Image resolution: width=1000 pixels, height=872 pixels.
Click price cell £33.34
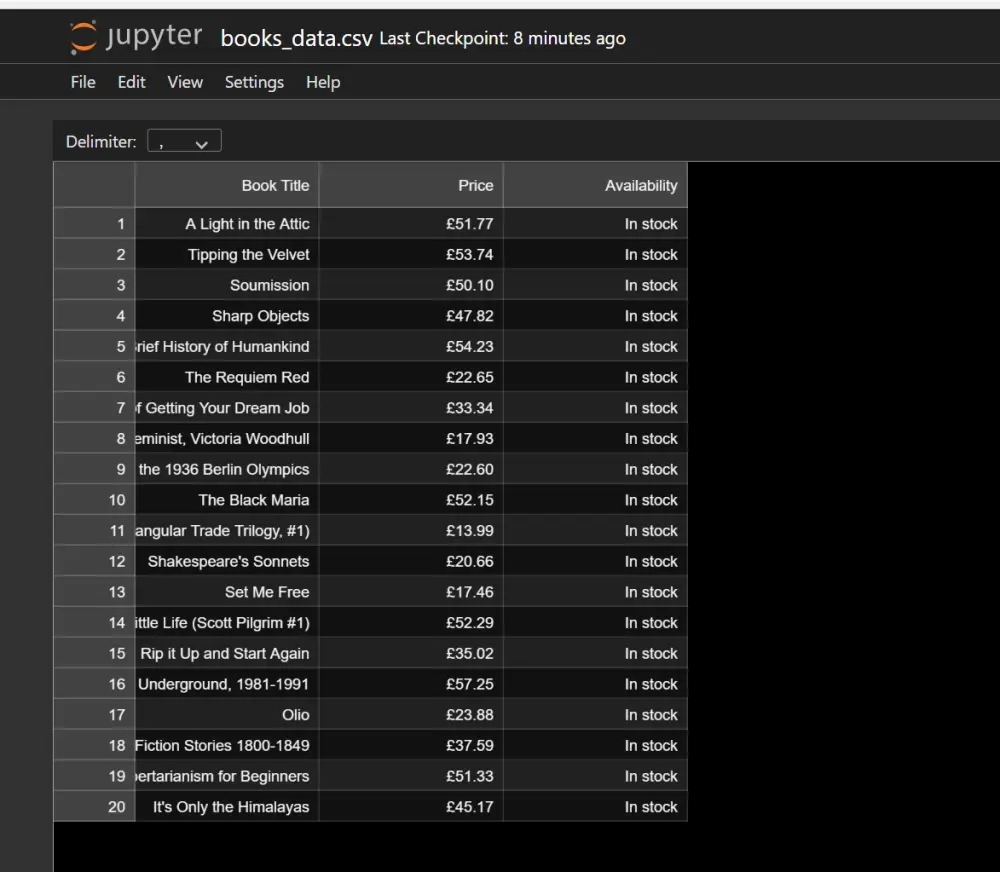click(x=411, y=408)
